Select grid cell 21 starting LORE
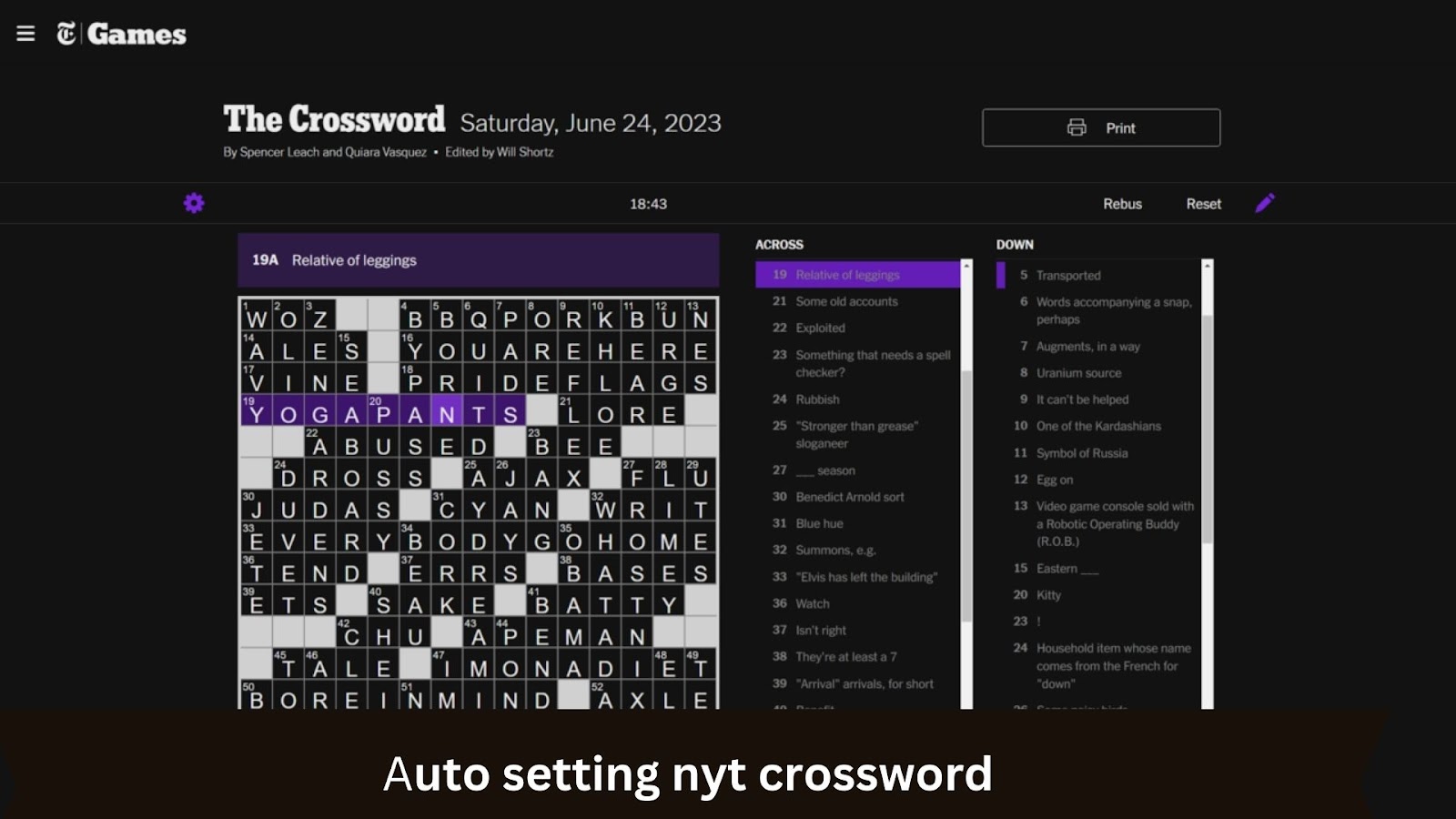The width and height of the screenshot is (1456, 819). point(573,410)
